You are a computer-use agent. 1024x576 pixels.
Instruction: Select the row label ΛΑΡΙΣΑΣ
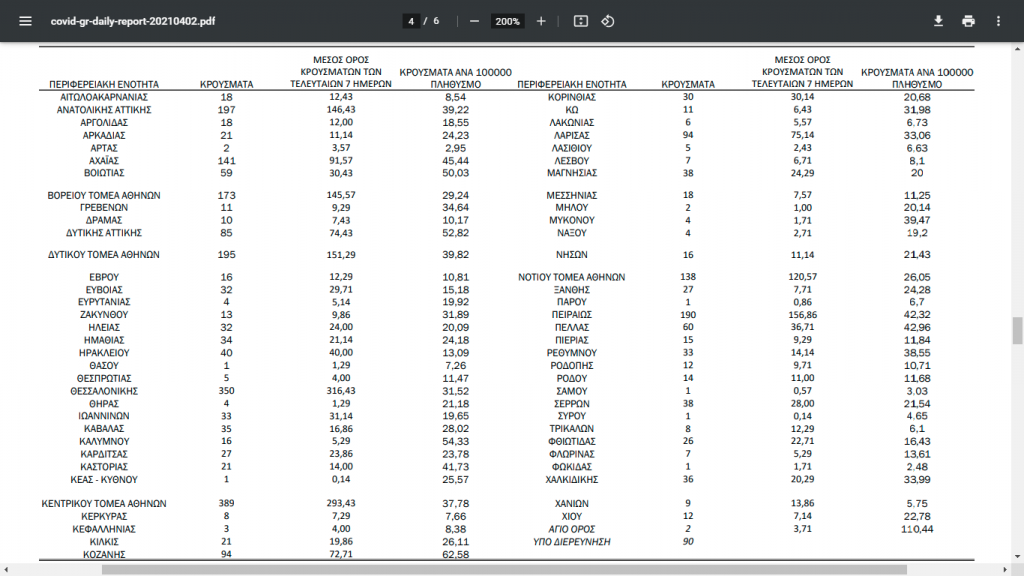(x=571, y=135)
